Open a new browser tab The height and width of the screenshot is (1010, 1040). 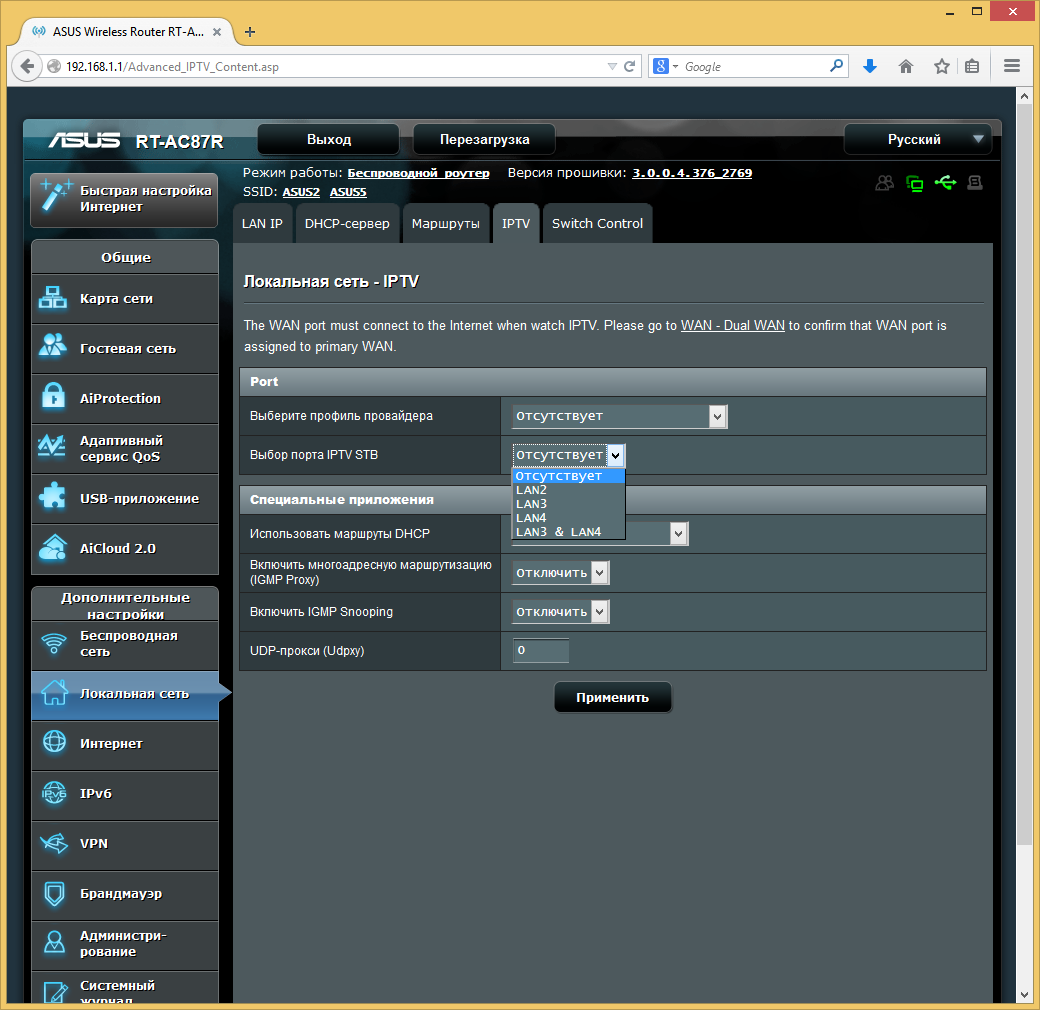[x=250, y=32]
